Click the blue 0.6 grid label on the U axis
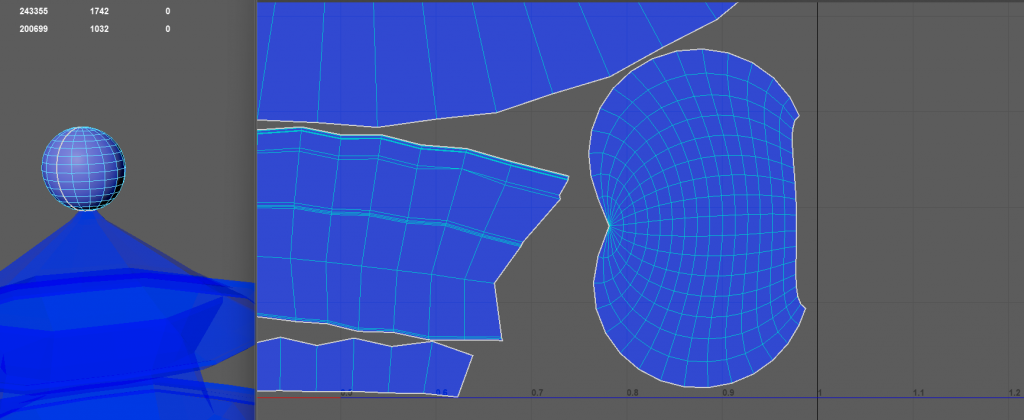Image resolution: width=1024 pixels, height=420 pixels. [441, 394]
